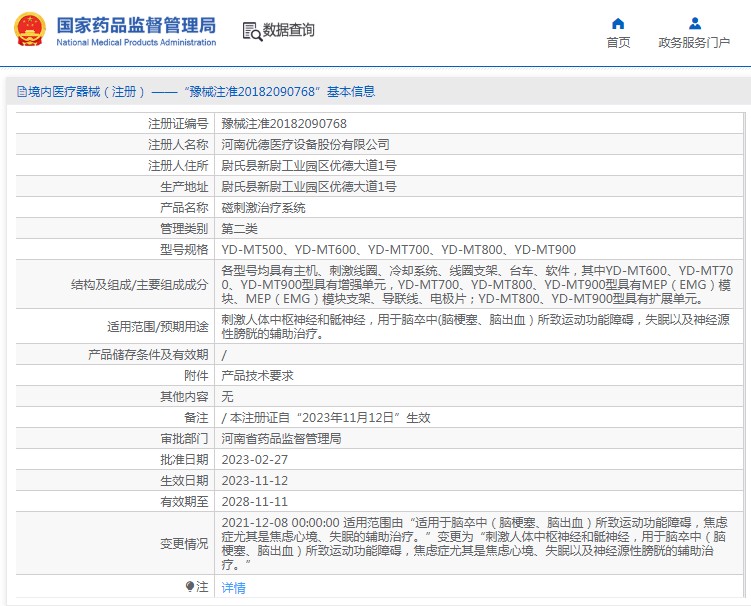This screenshot has width=751, height=606.
Task: Click the 结构及组成/主要组成成分 row label
Action: (x=140, y=285)
